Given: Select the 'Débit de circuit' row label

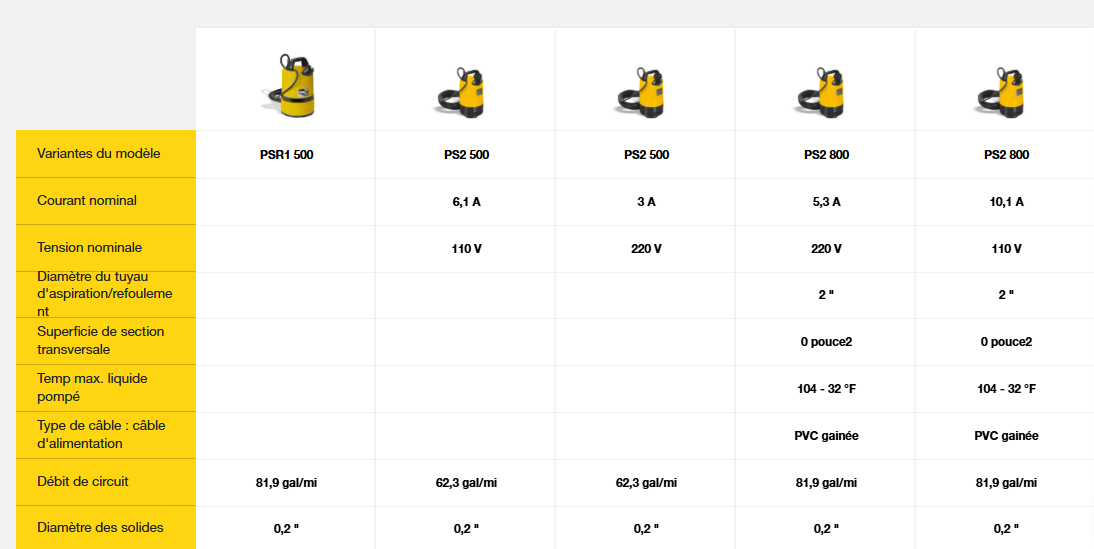Looking at the screenshot, I should point(83,481).
